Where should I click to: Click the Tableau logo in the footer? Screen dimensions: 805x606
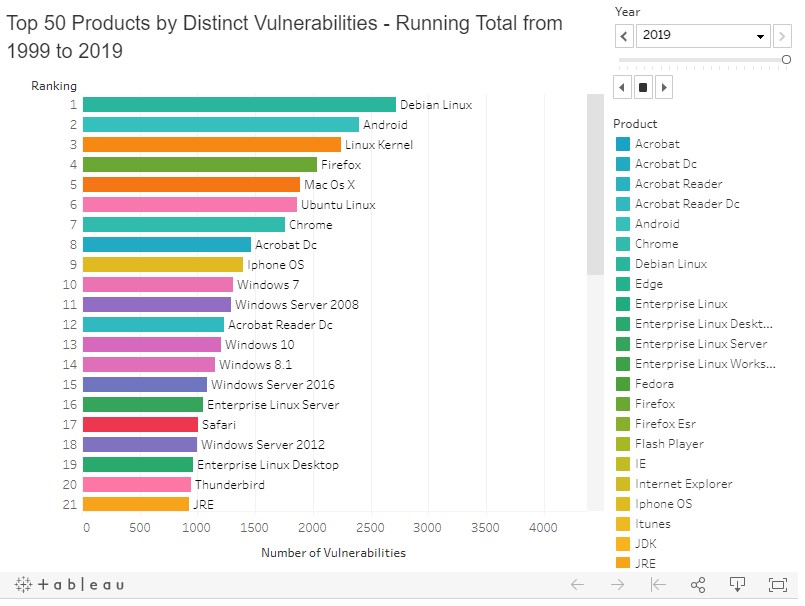pos(69,584)
